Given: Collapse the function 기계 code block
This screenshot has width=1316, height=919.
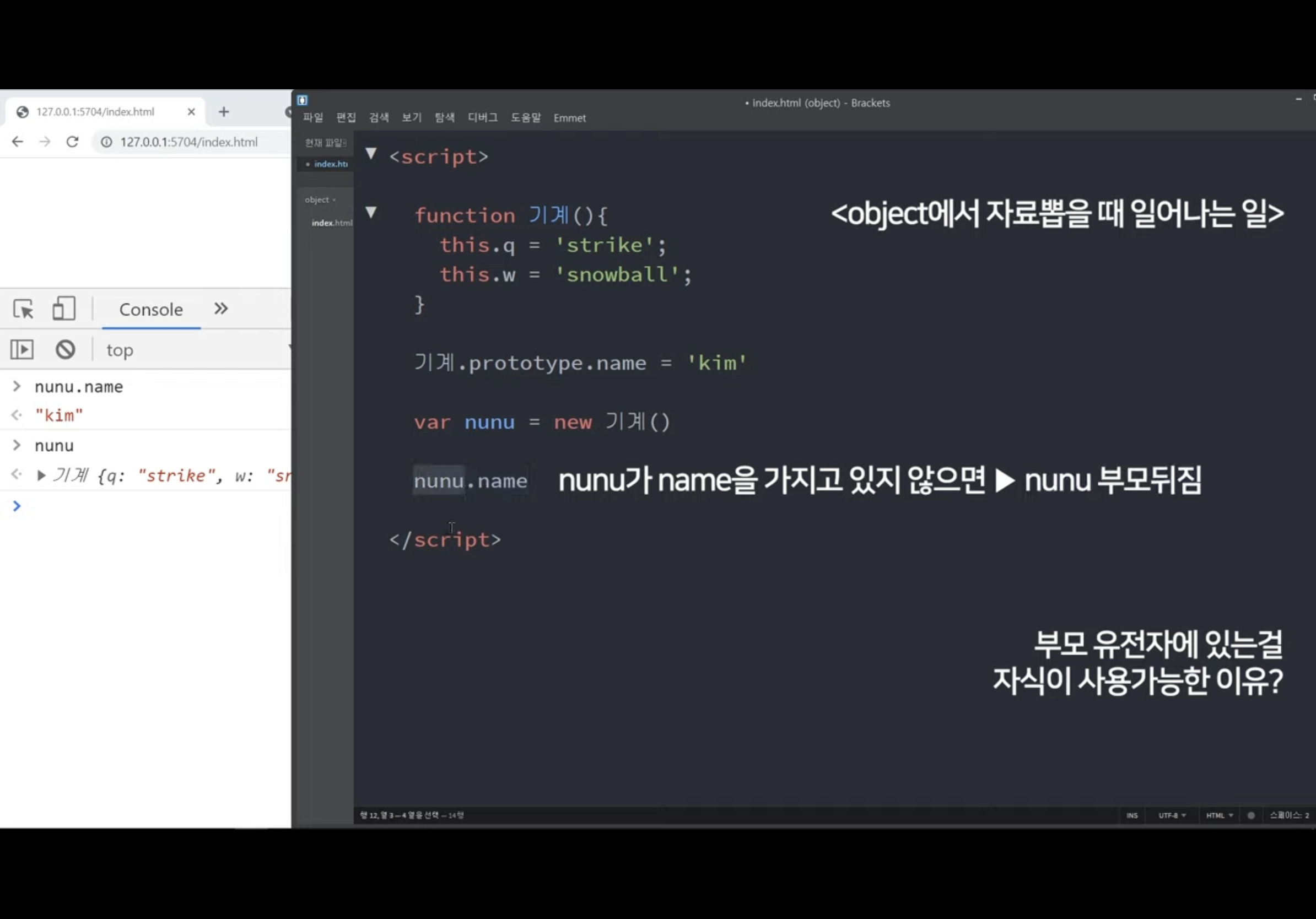Looking at the screenshot, I should pyautogui.click(x=371, y=213).
